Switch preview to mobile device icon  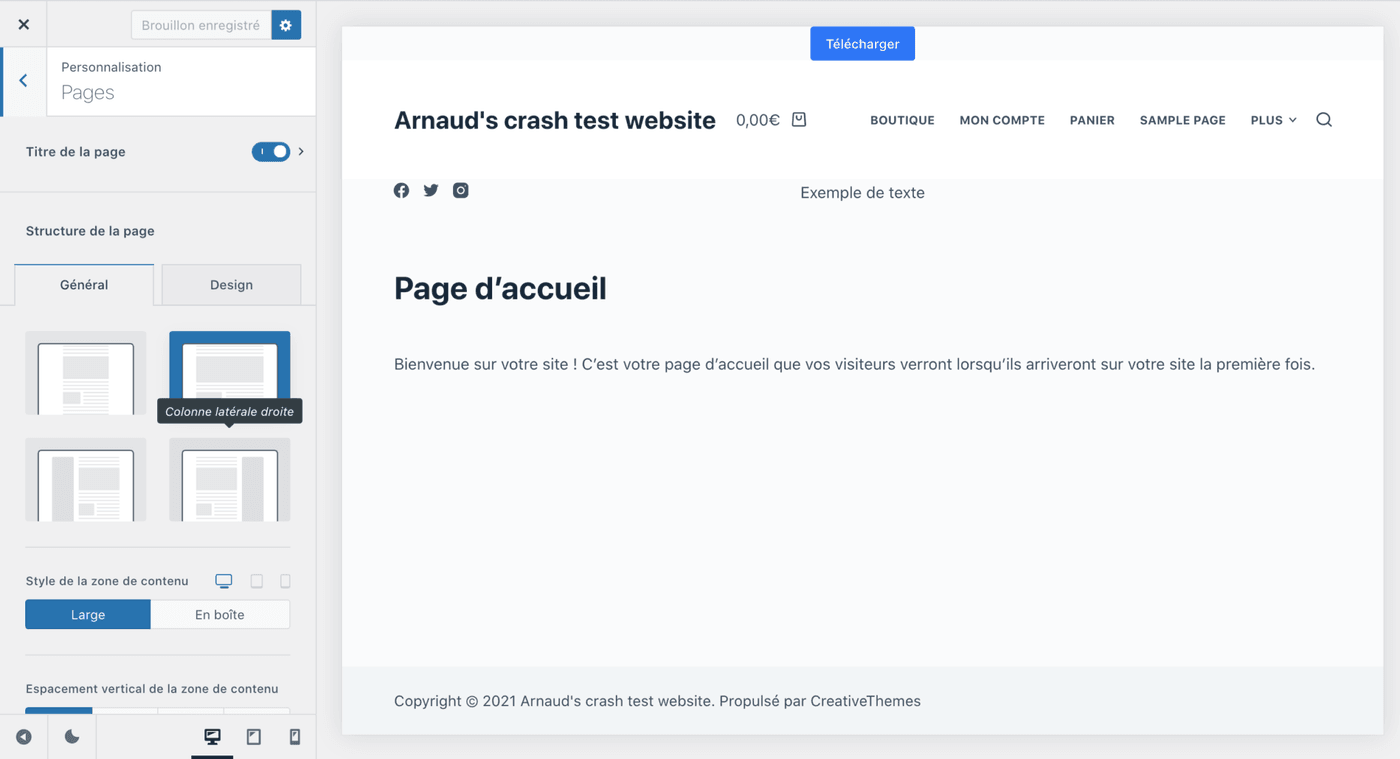pos(295,737)
